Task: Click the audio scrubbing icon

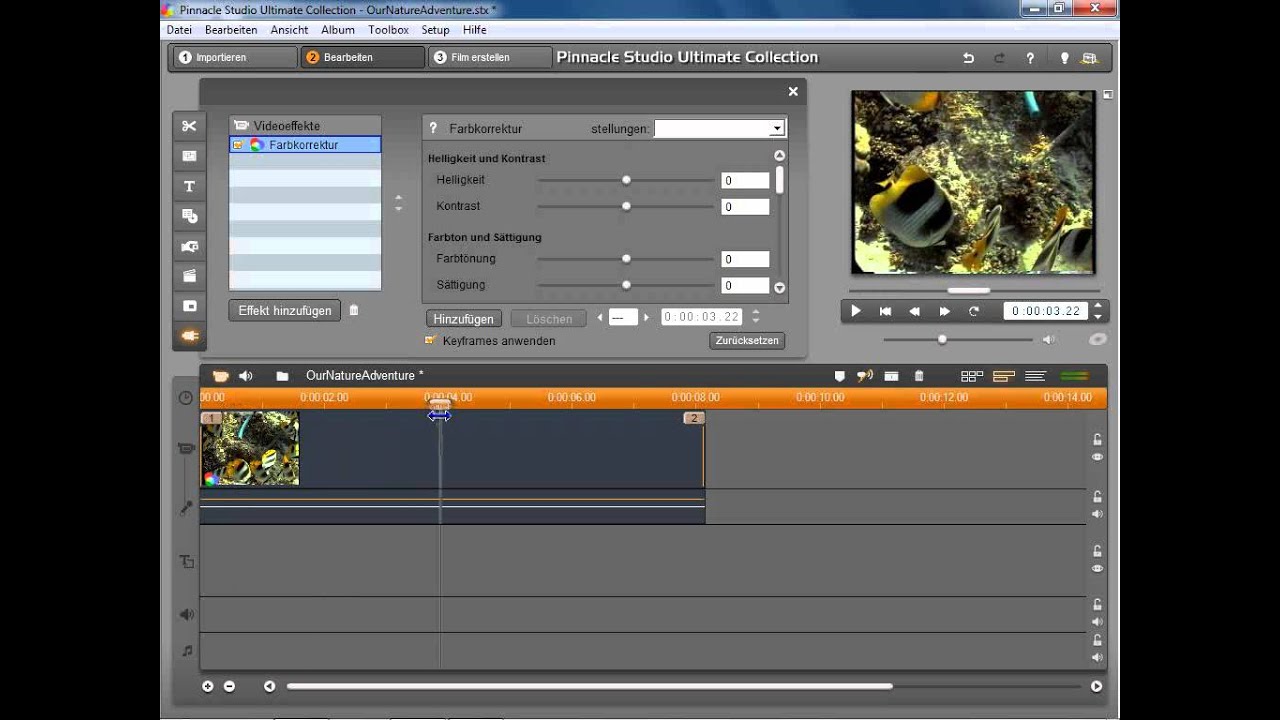Action: pos(865,376)
